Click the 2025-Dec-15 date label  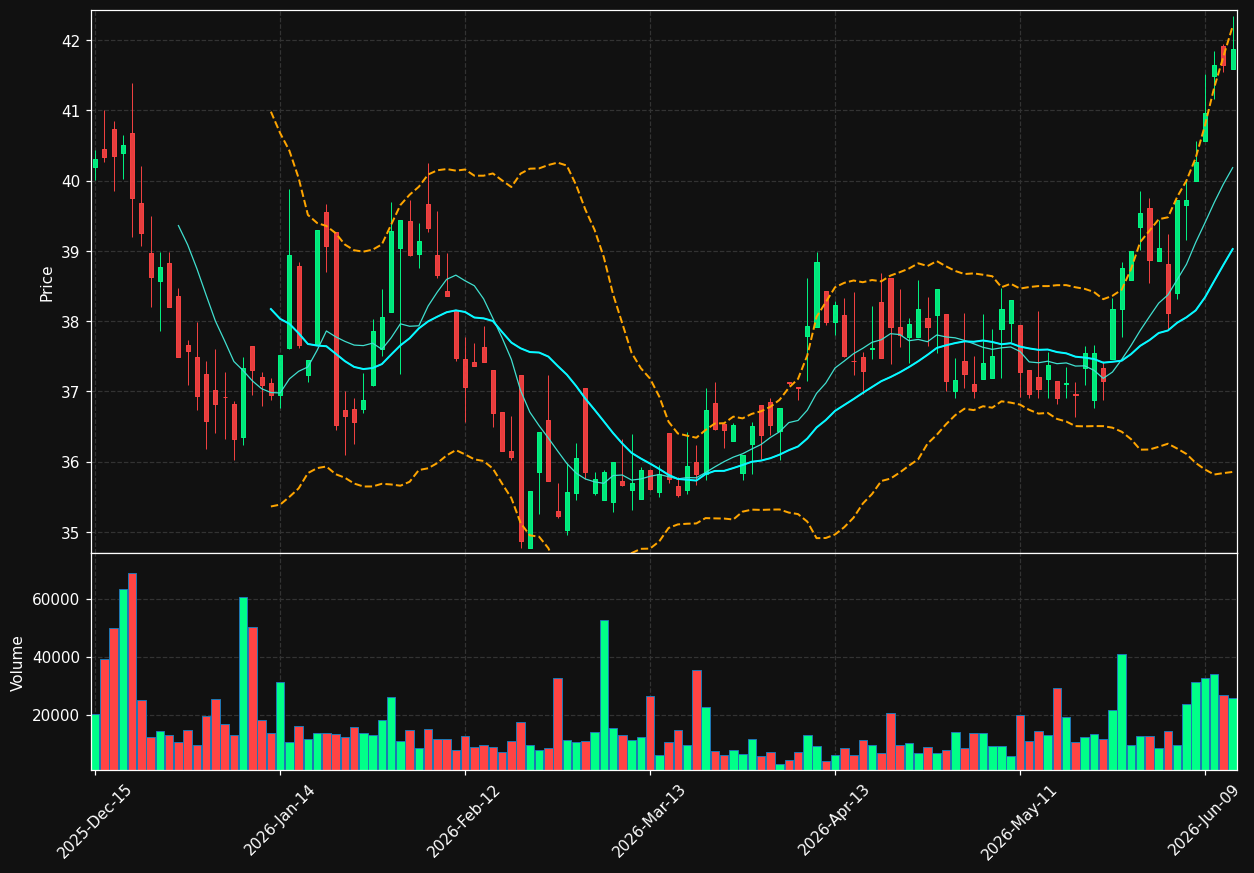[x=94, y=821]
